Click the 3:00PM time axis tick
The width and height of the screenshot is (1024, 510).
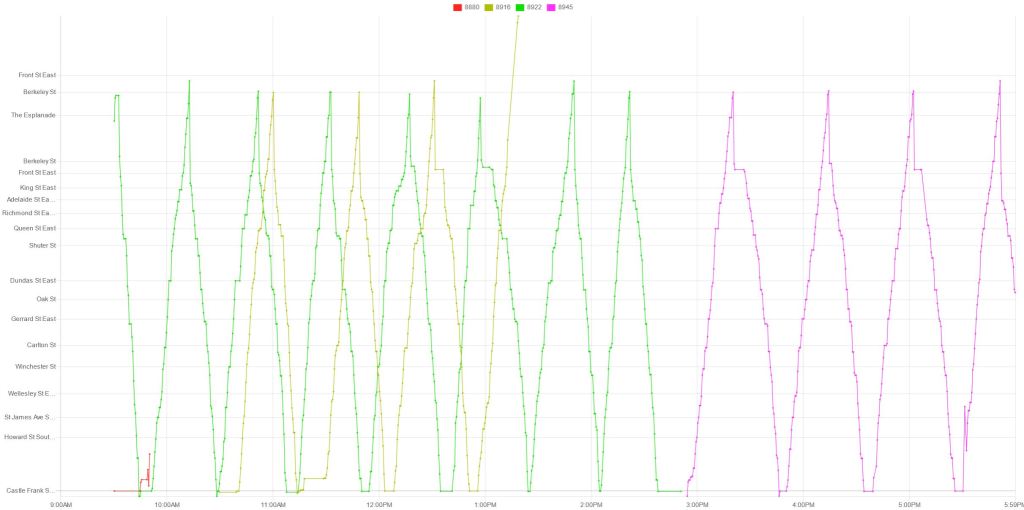696,504
